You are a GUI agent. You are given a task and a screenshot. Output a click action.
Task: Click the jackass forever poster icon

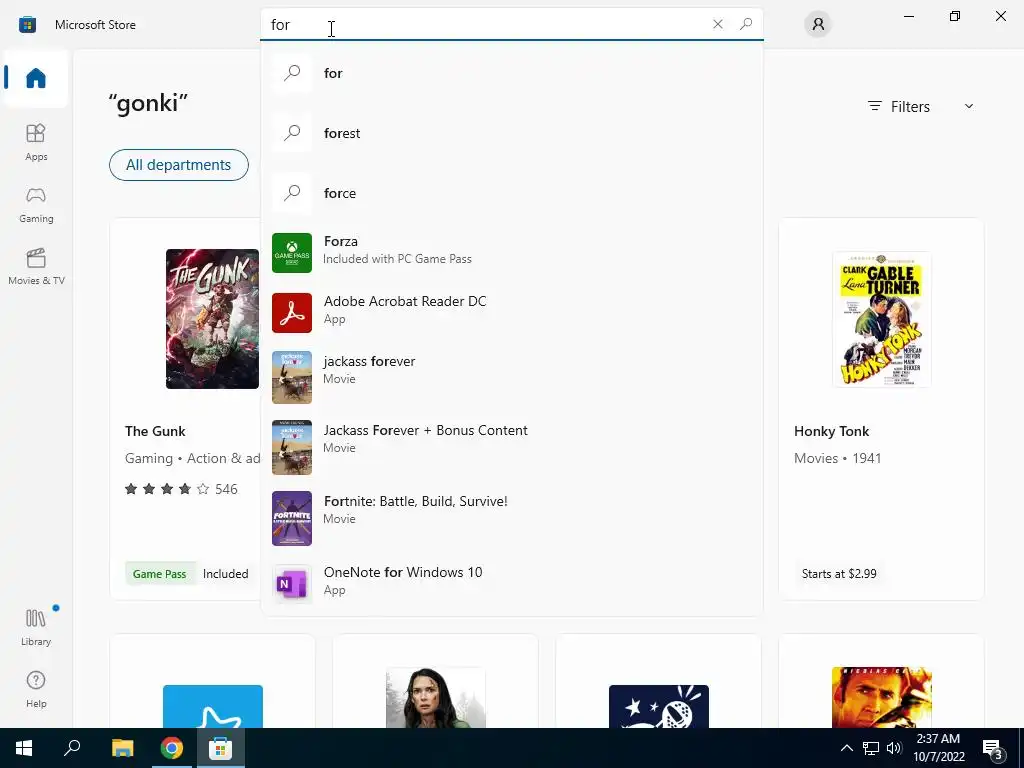click(292, 377)
